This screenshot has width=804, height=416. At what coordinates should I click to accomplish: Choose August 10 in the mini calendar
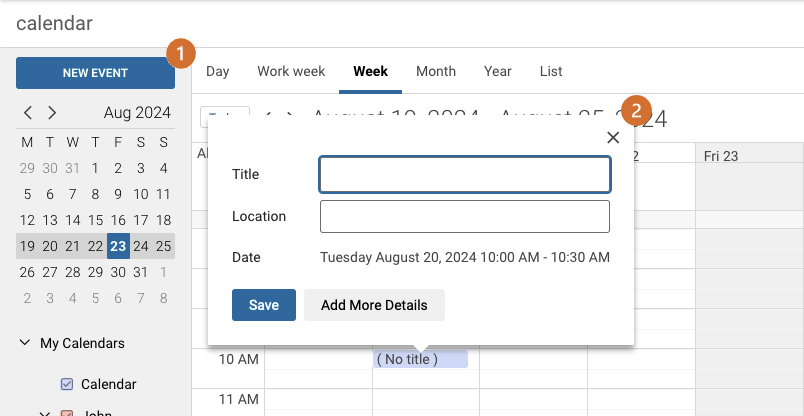tap(140, 194)
